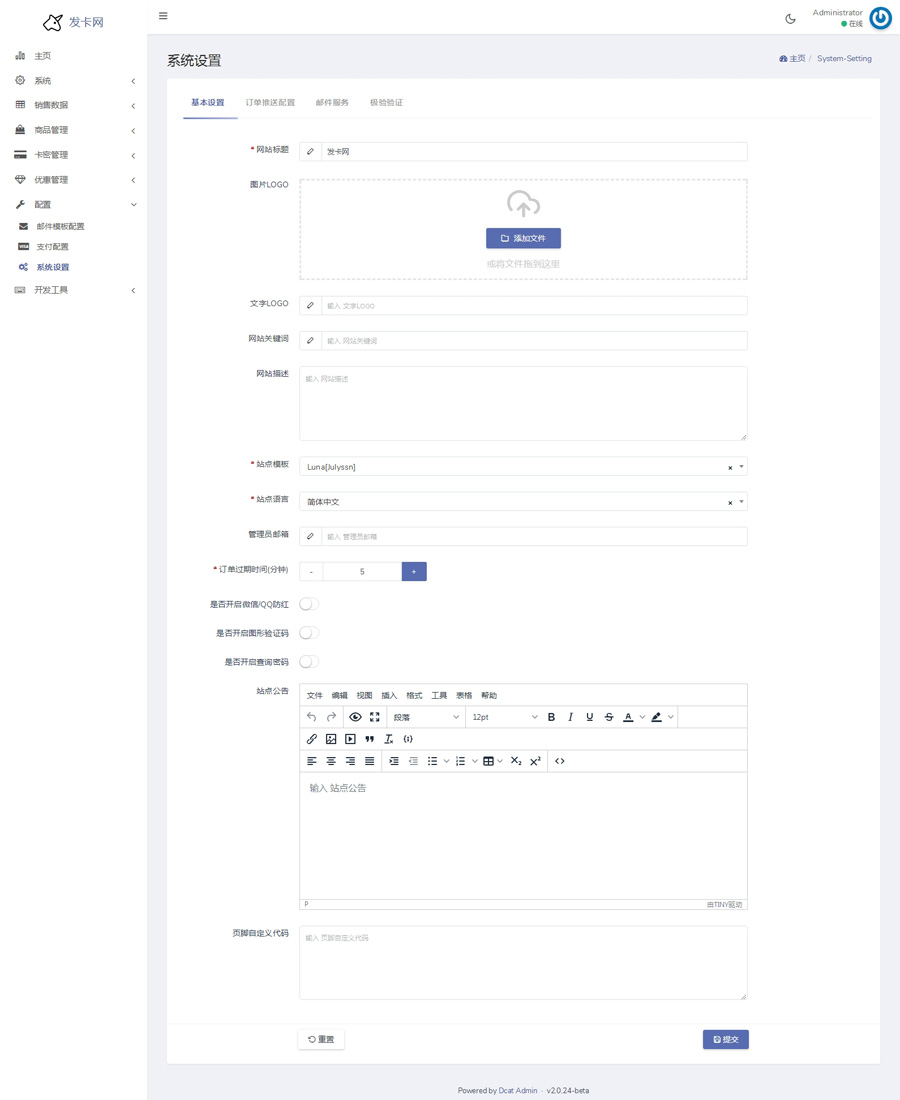Turn on the 是否开启查询密码 switch
This screenshot has width=900, height=1100.
pos(309,662)
